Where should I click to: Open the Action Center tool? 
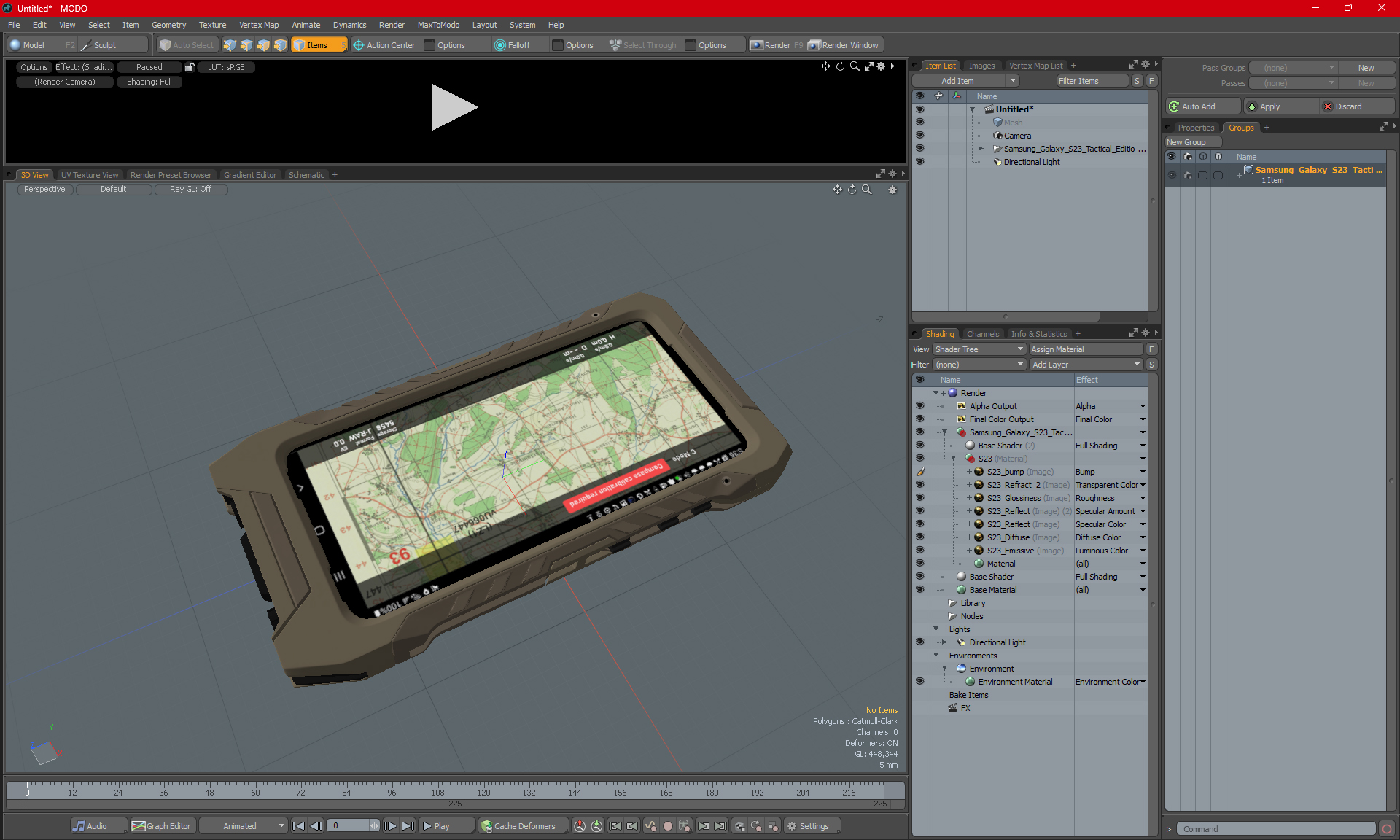(384, 45)
